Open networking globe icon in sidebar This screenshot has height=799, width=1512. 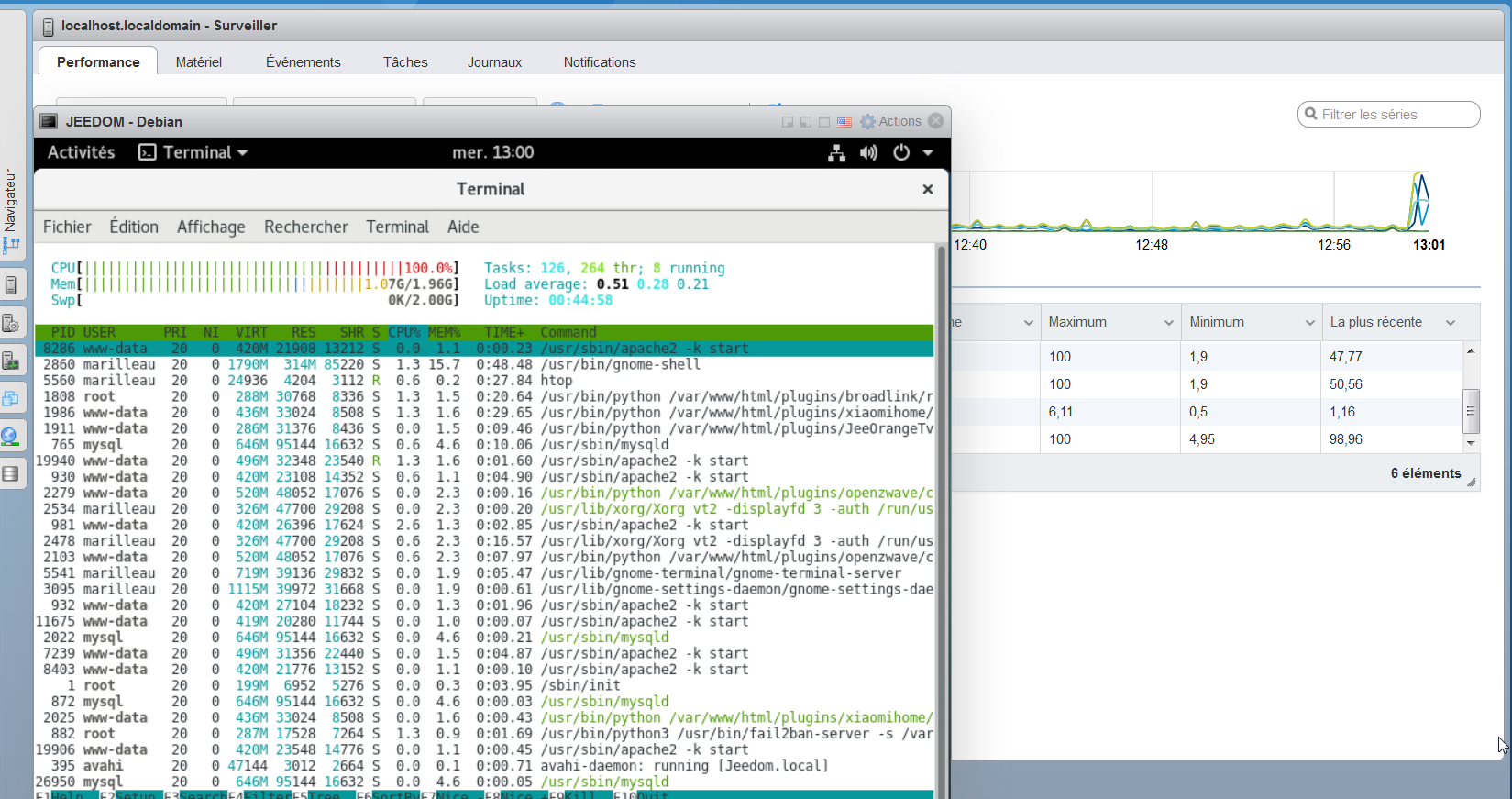tap(11, 436)
